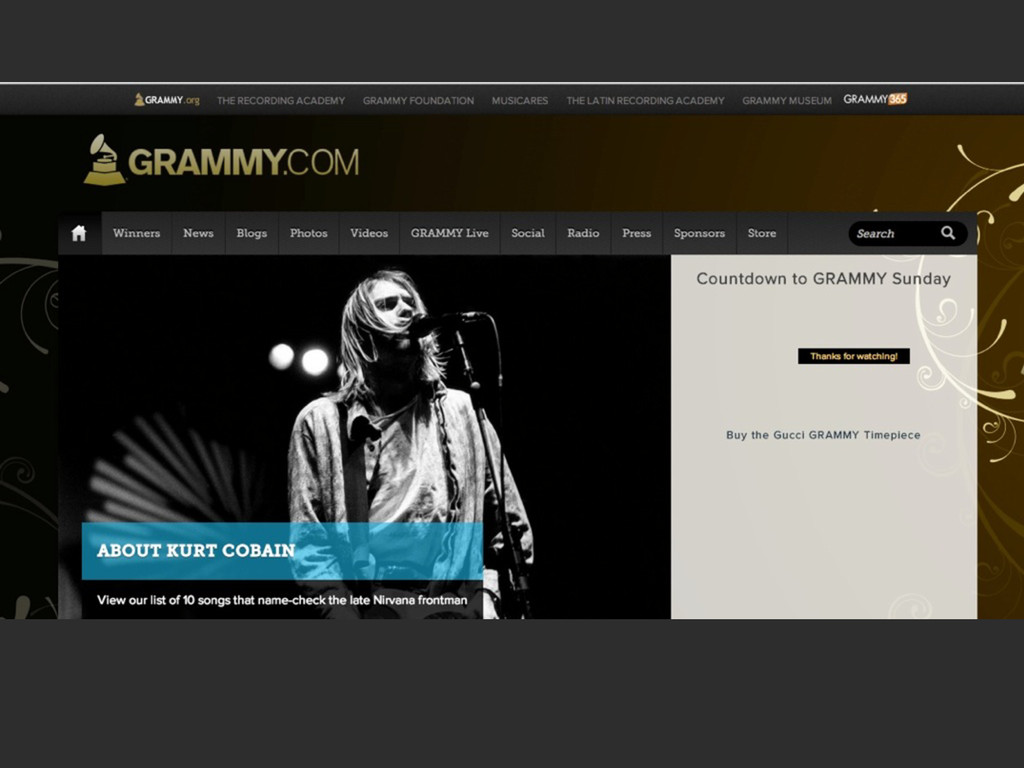Image resolution: width=1024 pixels, height=768 pixels.
Task: Open the Photos section
Action: (309, 233)
